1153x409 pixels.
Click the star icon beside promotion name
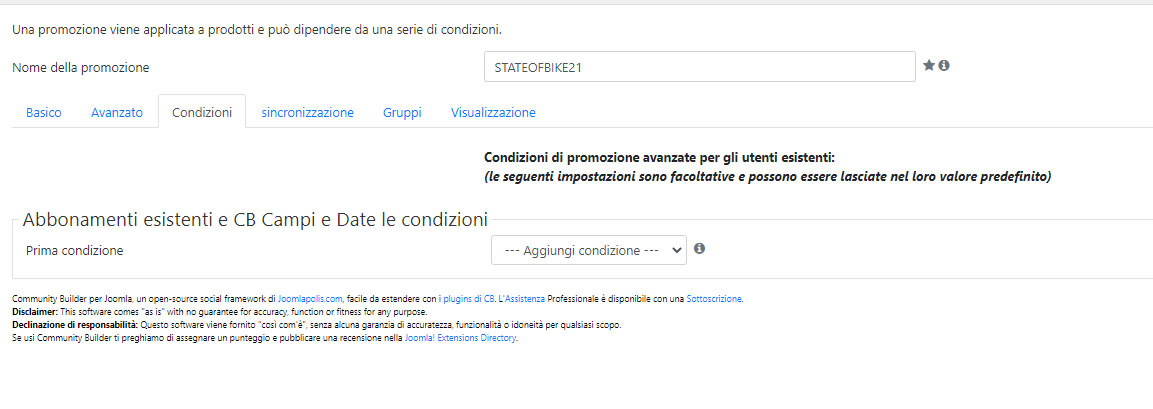coord(929,65)
